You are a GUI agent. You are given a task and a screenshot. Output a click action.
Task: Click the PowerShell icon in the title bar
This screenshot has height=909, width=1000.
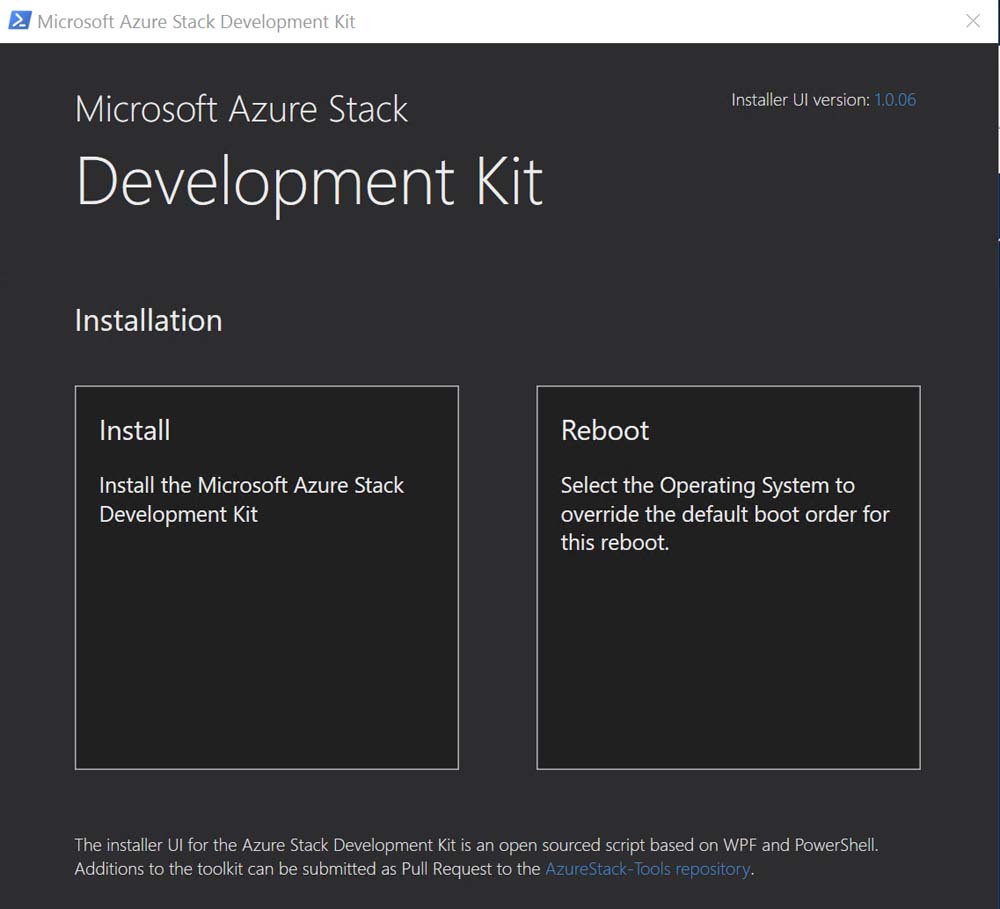[19, 21]
